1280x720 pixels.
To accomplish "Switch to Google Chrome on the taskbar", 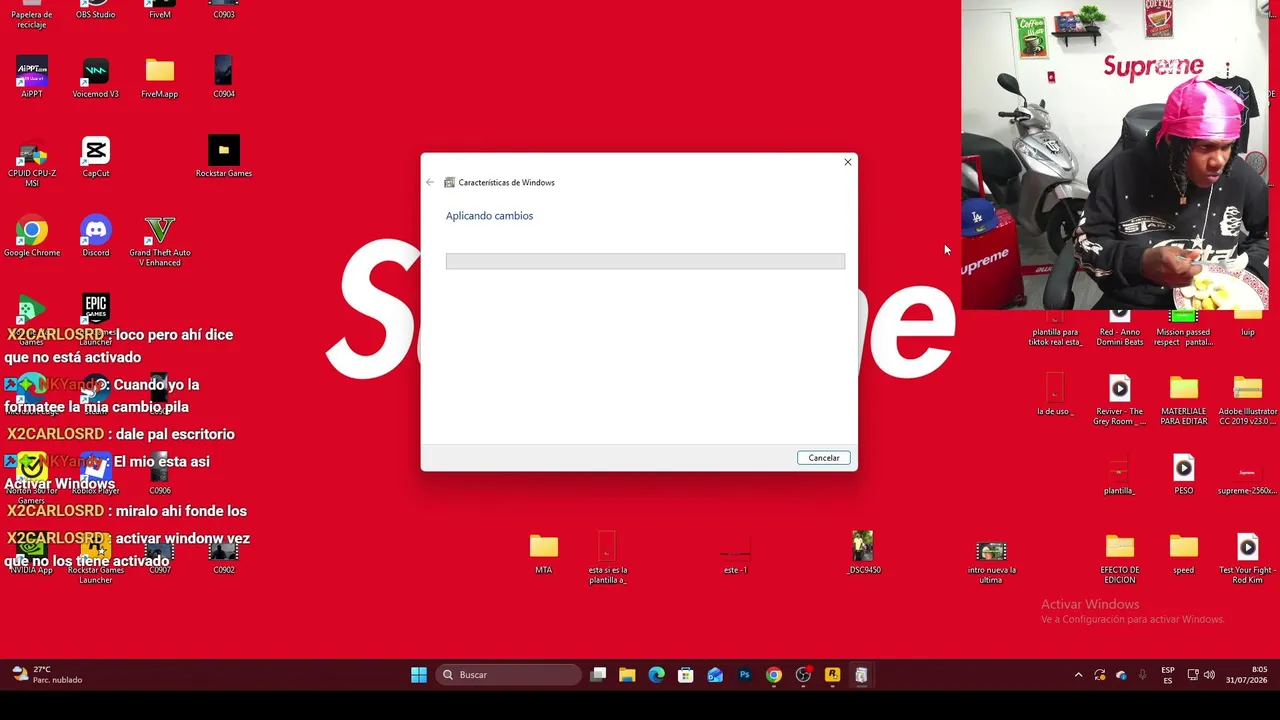I will click(773, 675).
